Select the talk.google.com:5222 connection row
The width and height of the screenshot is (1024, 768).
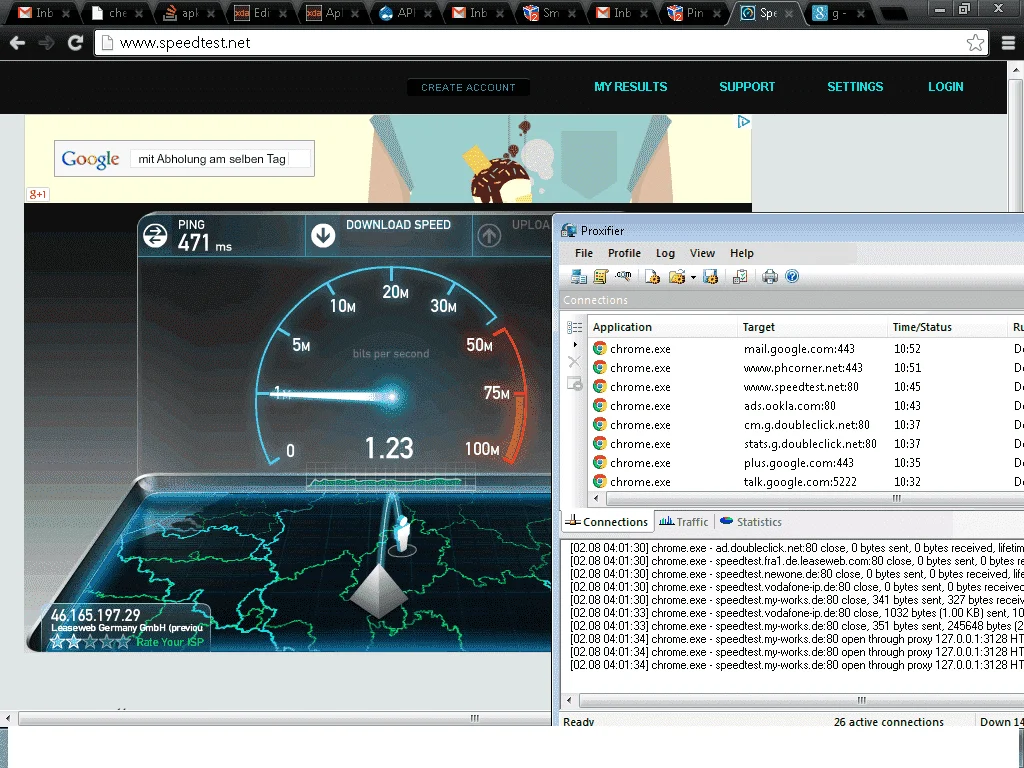[x=805, y=482]
